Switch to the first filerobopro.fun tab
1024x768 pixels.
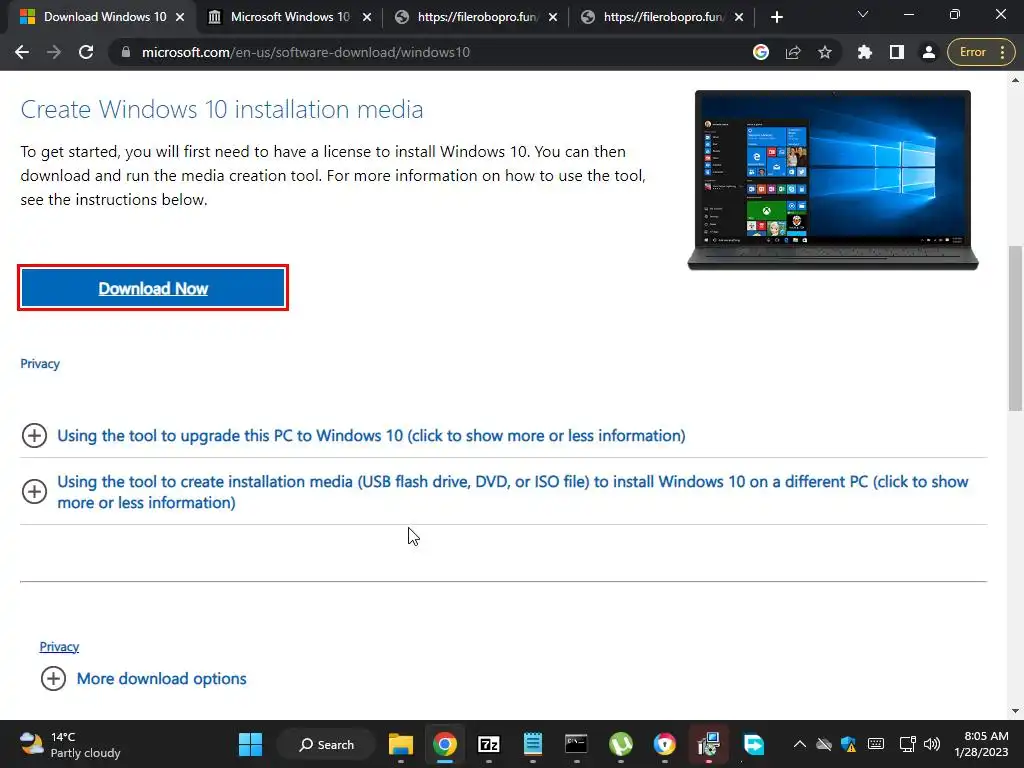pyautogui.click(x=468, y=17)
